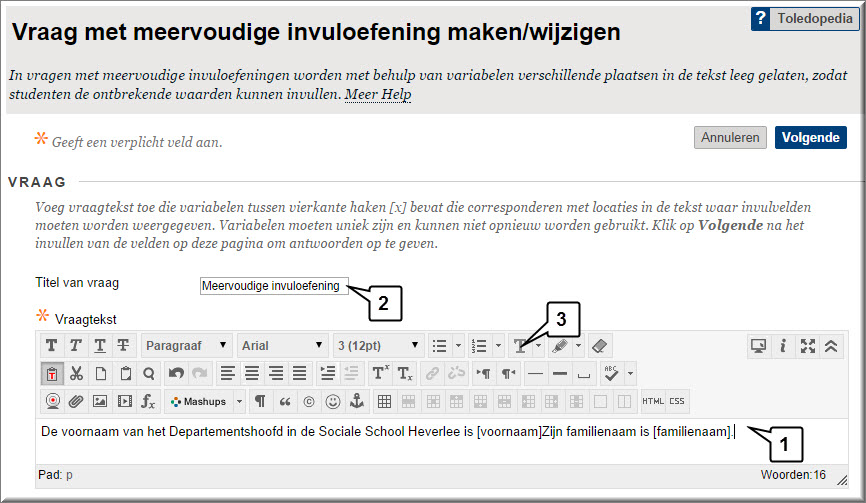Toggle bold formatting in Vraagtekst editor

(x=51, y=346)
